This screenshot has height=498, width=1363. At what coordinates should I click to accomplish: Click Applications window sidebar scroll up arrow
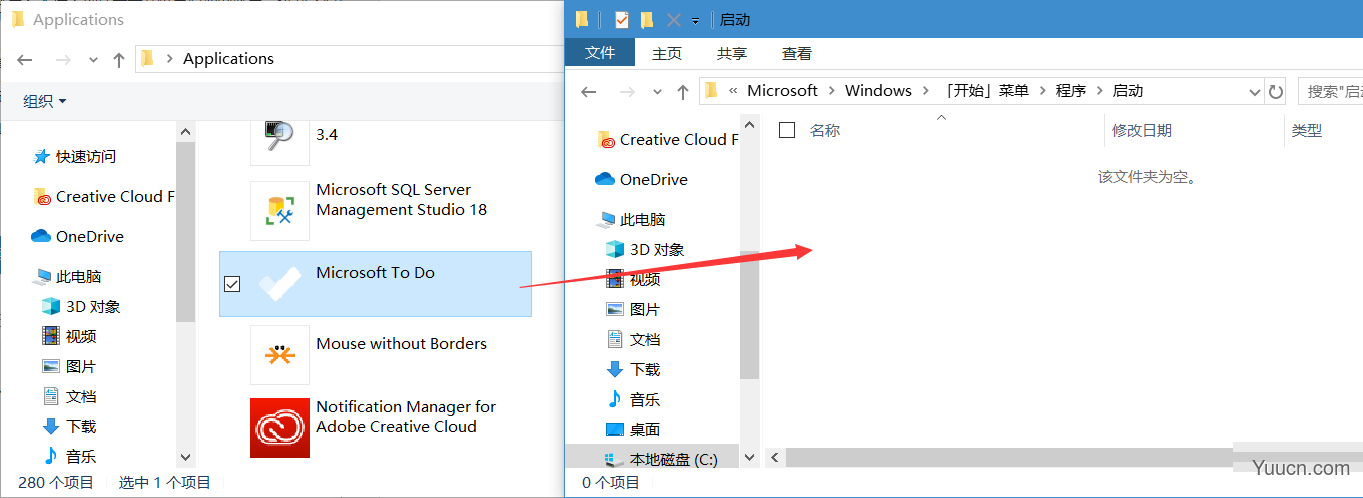click(185, 131)
